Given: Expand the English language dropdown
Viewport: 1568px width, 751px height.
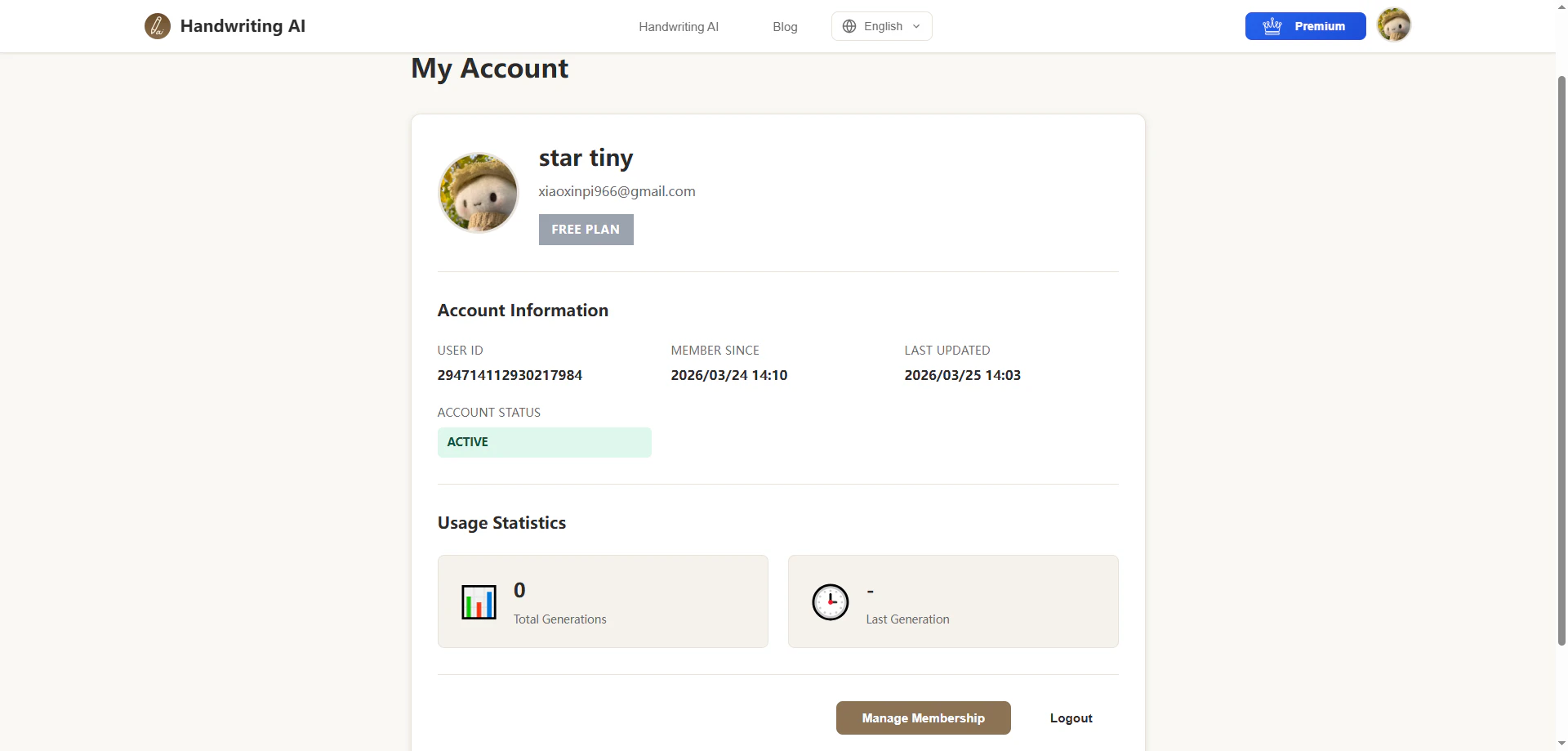Looking at the screenshot, I should (882, 26).
